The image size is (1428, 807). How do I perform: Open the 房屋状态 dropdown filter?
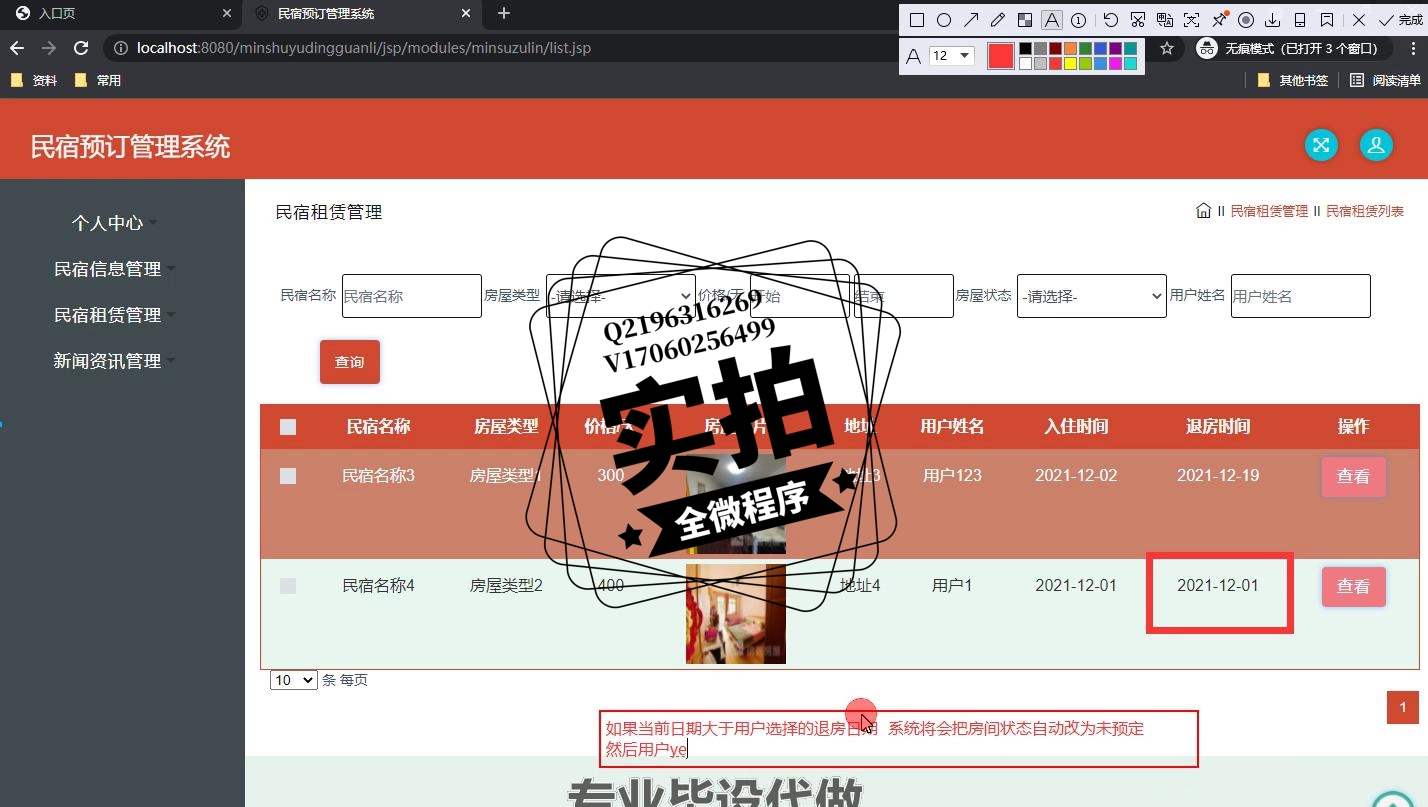click(1092, 296)
